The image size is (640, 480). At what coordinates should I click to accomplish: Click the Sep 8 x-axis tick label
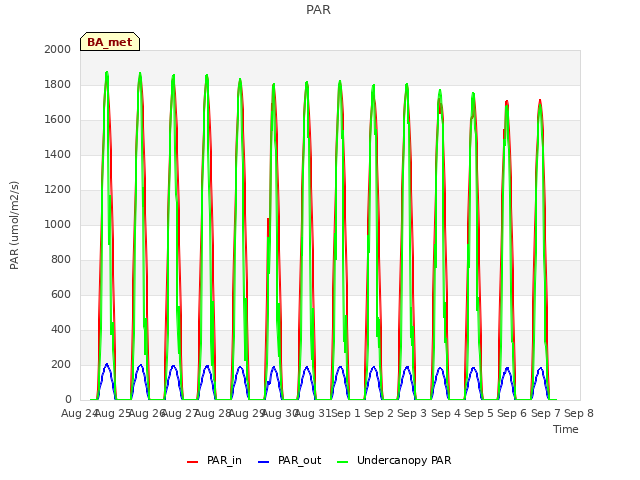coord(579,413)
